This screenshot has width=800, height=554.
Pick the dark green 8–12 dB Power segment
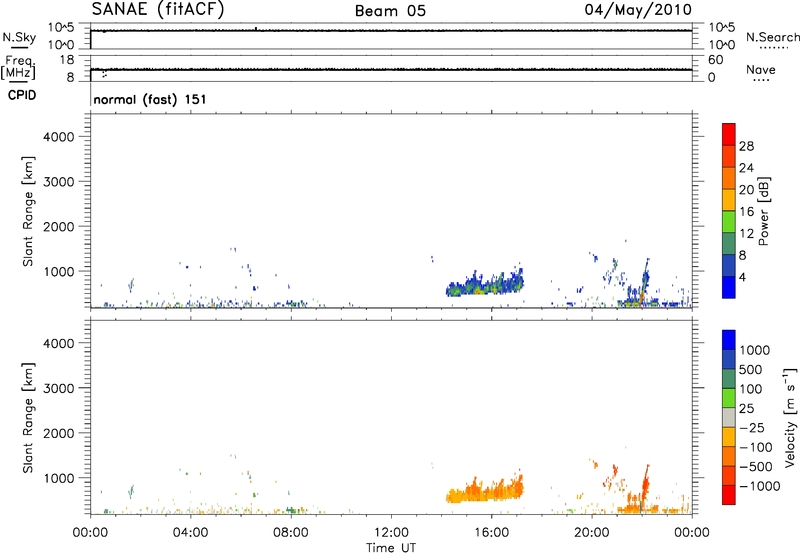[x=729, y=244]
